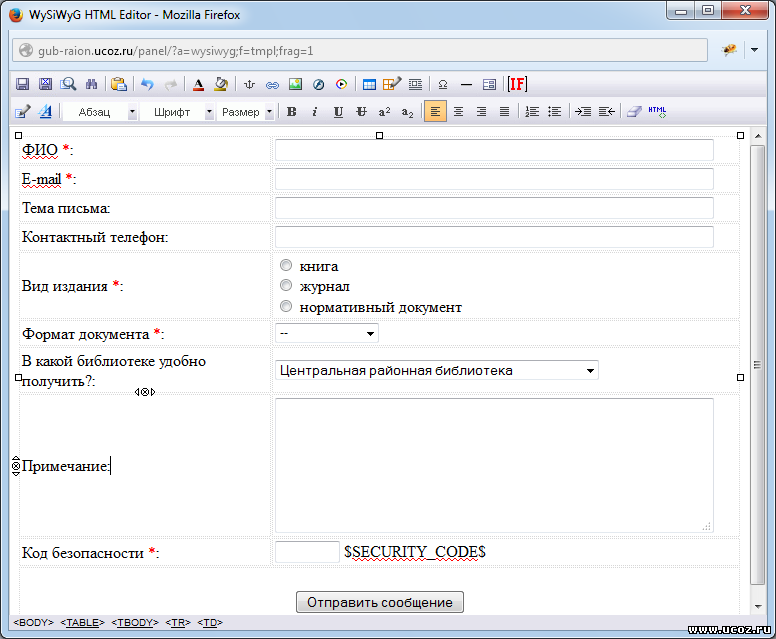The height and width of the screenshot is (639, 776).
Task: Toggle Bold formatting
Action: 291,112
